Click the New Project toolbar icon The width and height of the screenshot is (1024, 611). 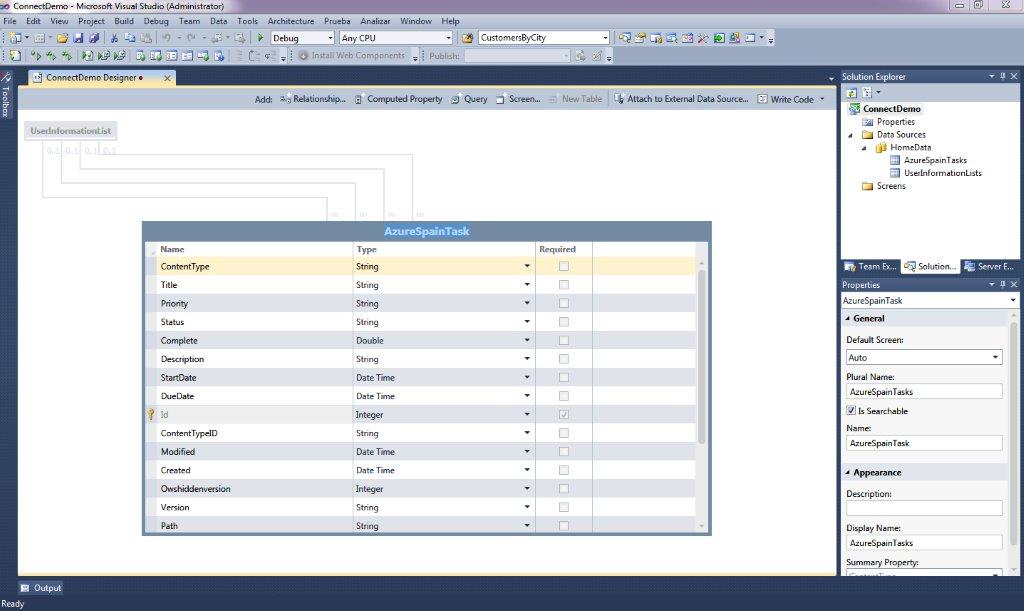coord(16,38)
